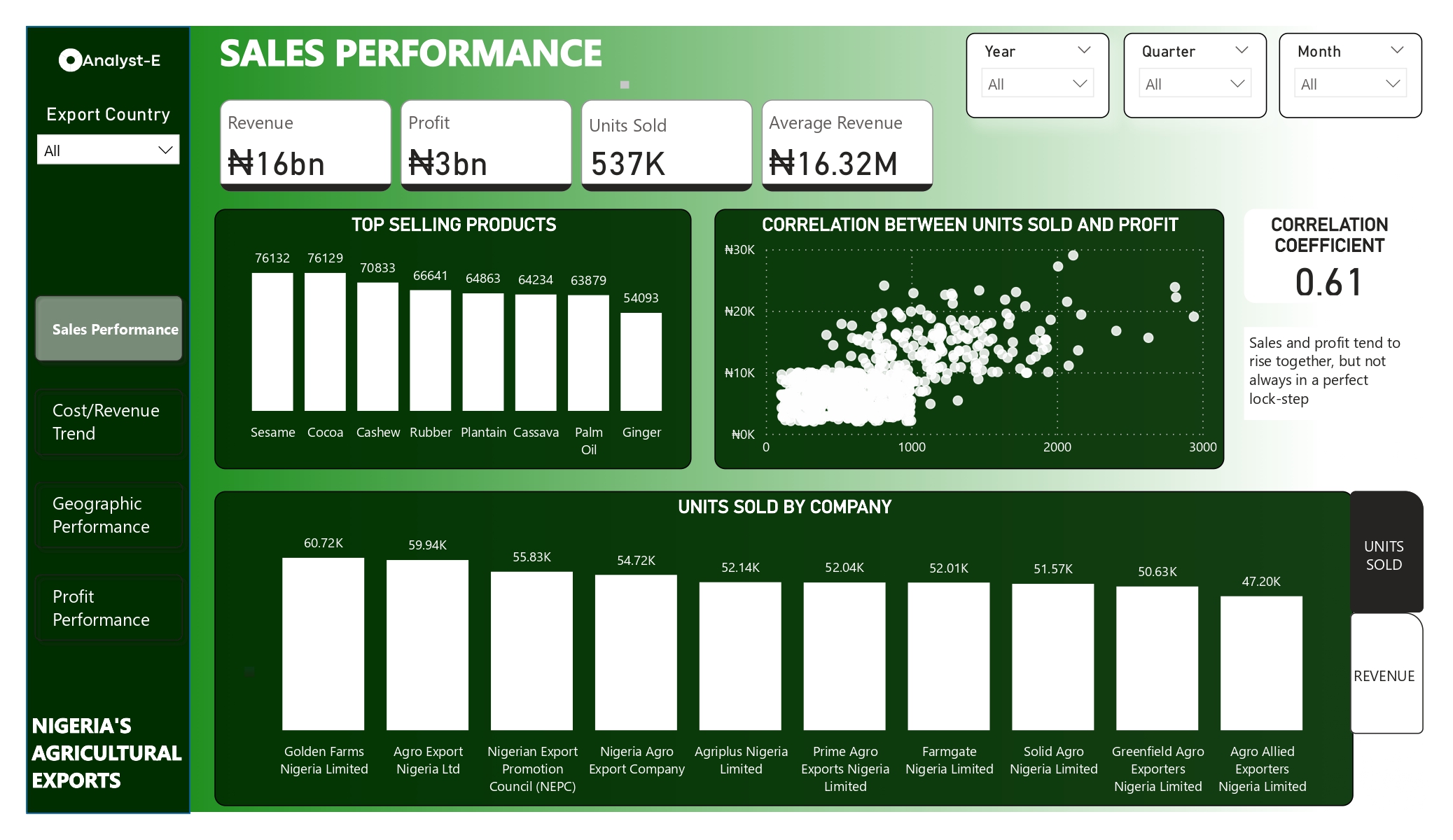Click the Month slicer header chevron
This screenshot has height=840, width=1453.
coord(1397,50)
